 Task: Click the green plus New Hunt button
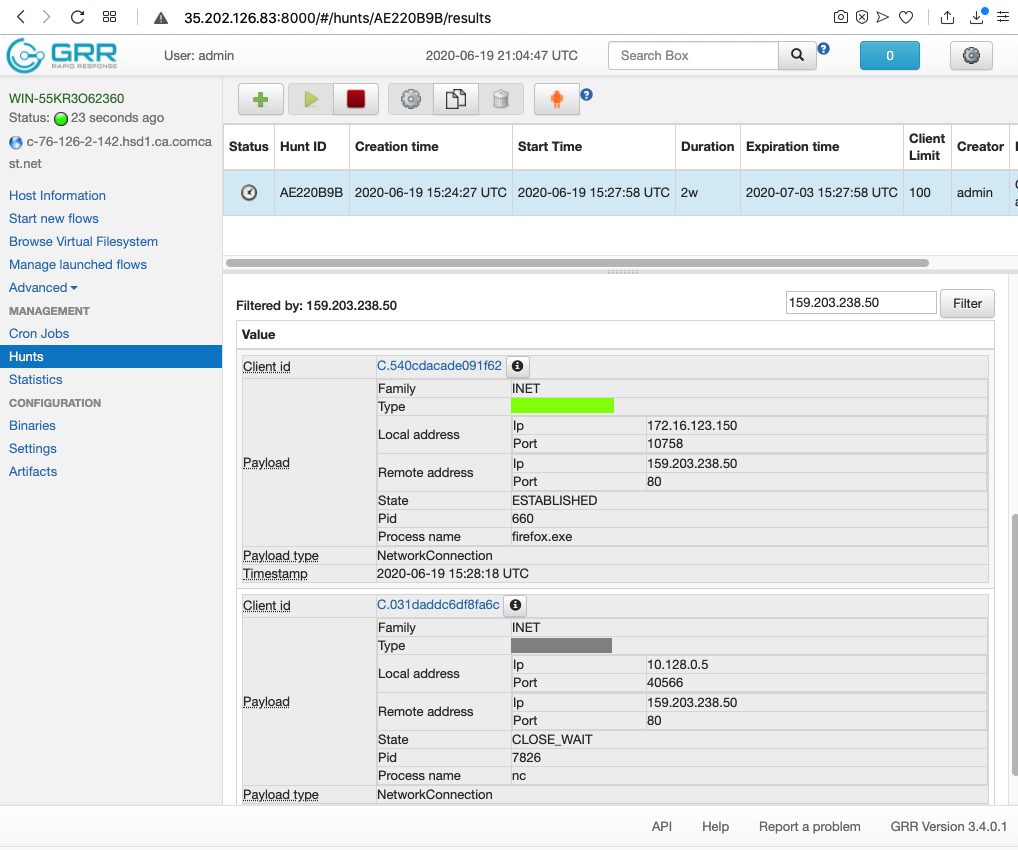(261, 99)
